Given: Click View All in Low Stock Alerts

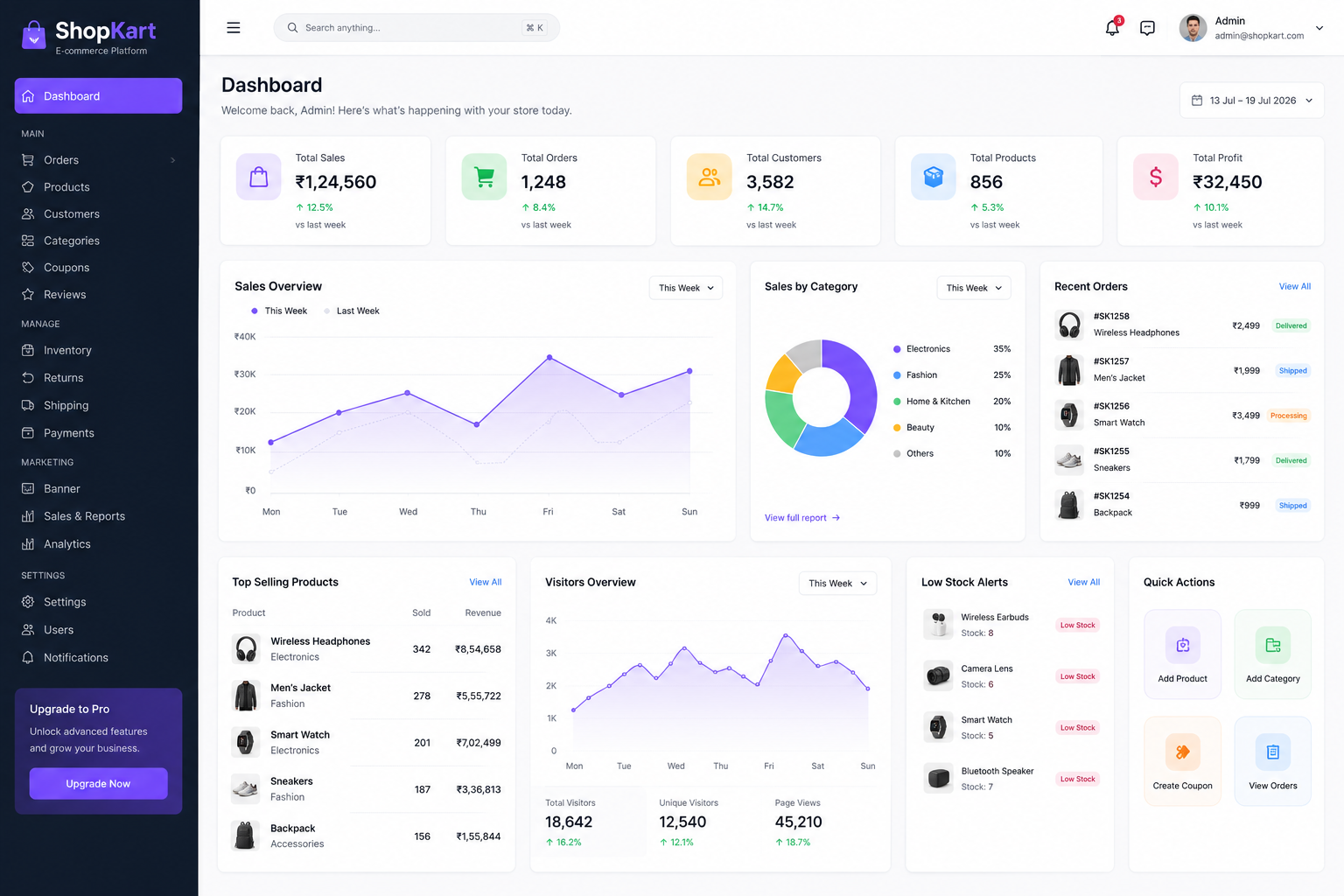Looking at the screenshot, I should (1084, 583).
